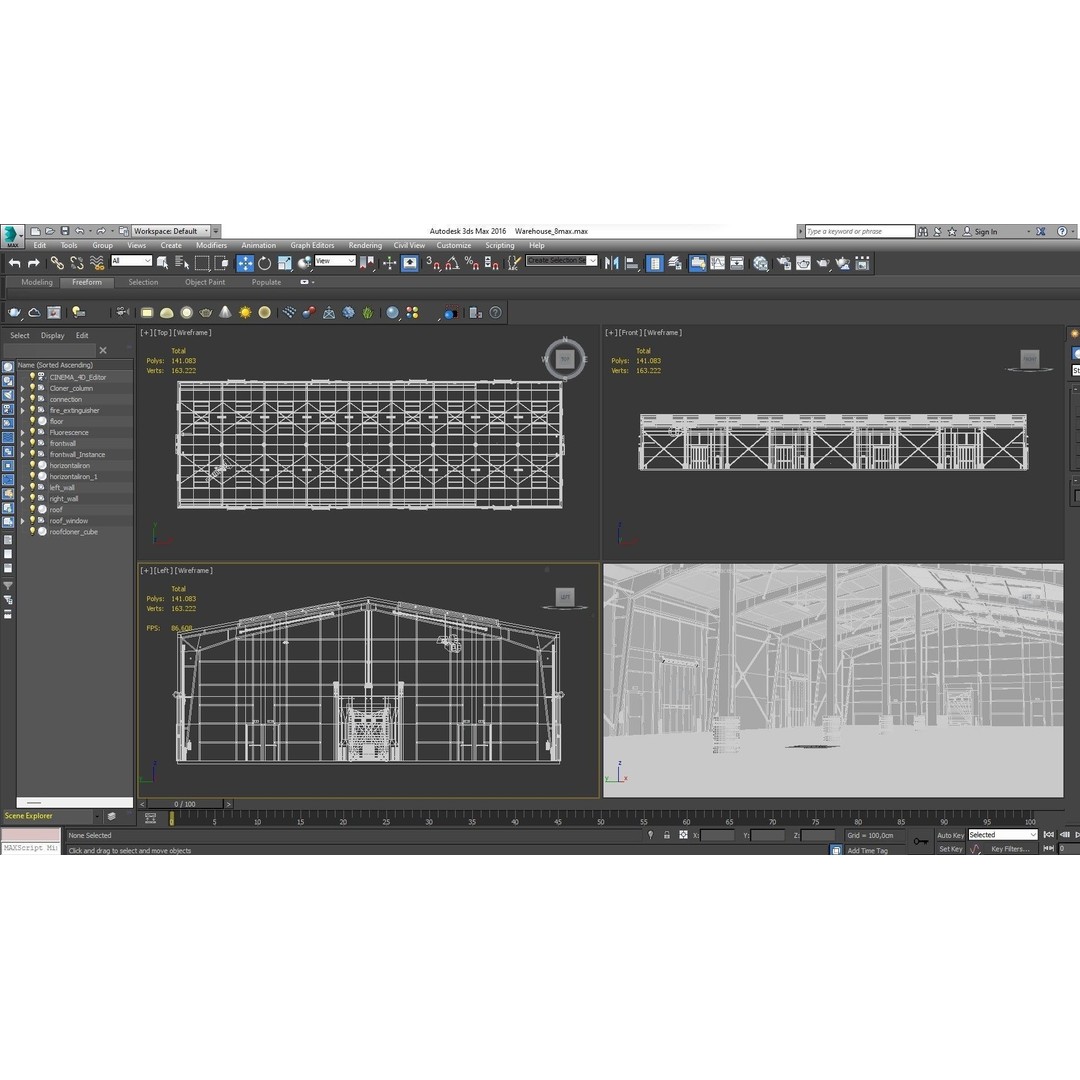The width and height of the screenshot is (1080, 1080).
Task: Open the Rendering menu
Action: pyautogui.click(x=365, y=245)
